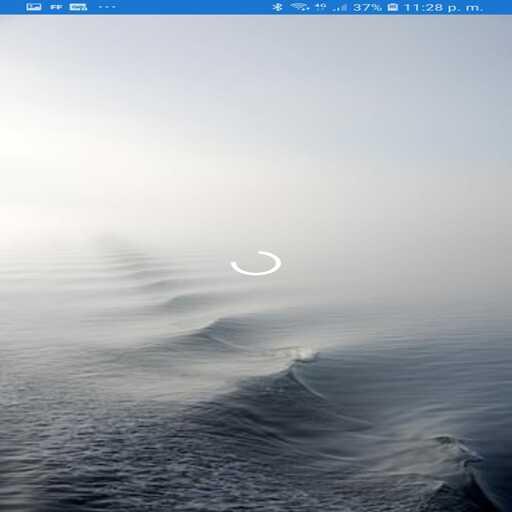Tap the white circular loading spinner

(x=256, y=263)
